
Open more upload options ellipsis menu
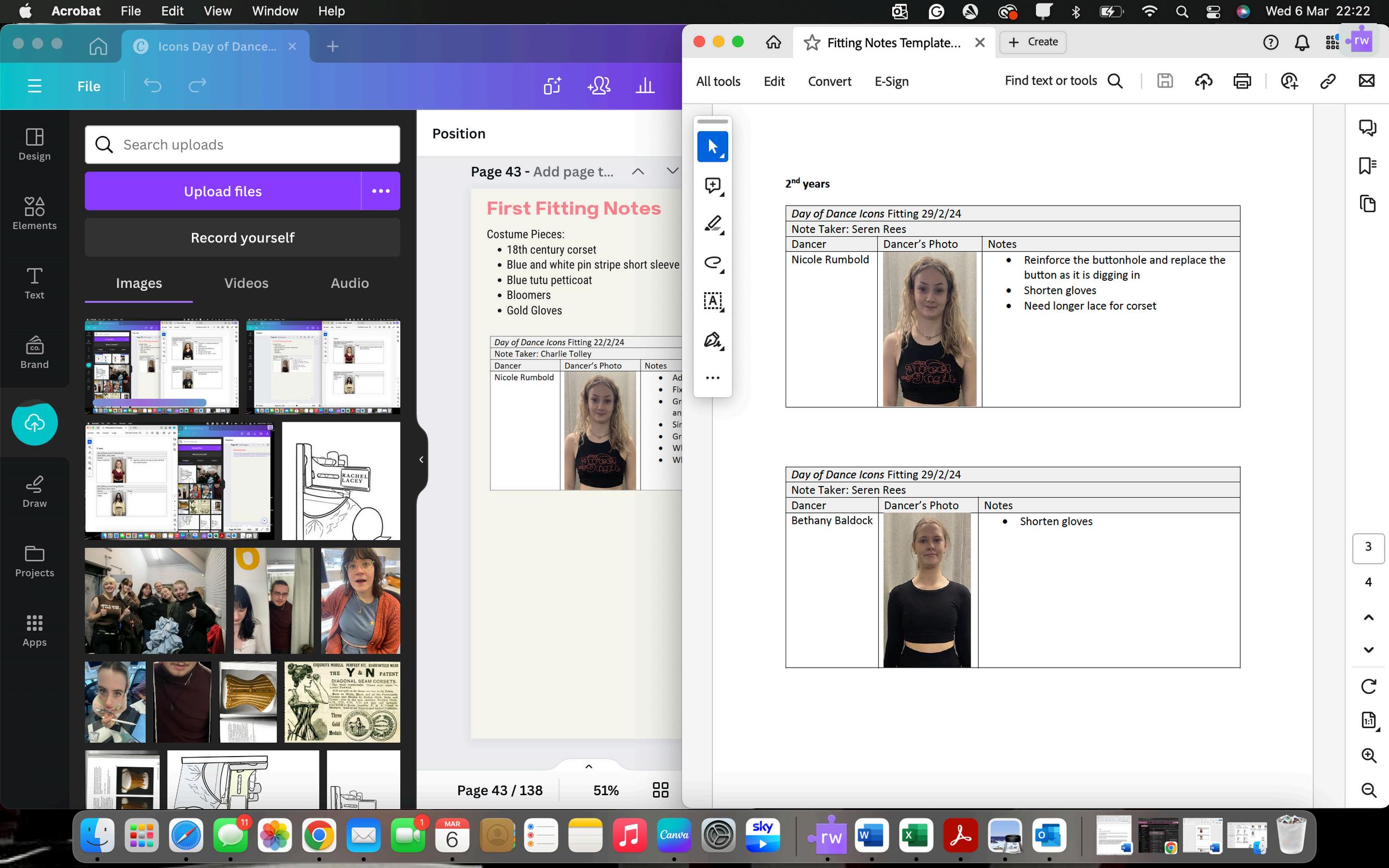(380, 191)
